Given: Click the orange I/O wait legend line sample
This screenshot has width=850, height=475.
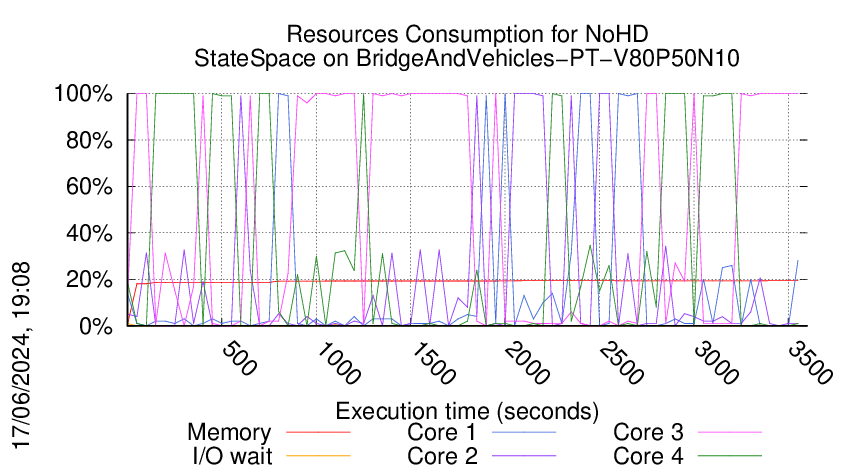Looking at the screenshot, I should [318, 456].
